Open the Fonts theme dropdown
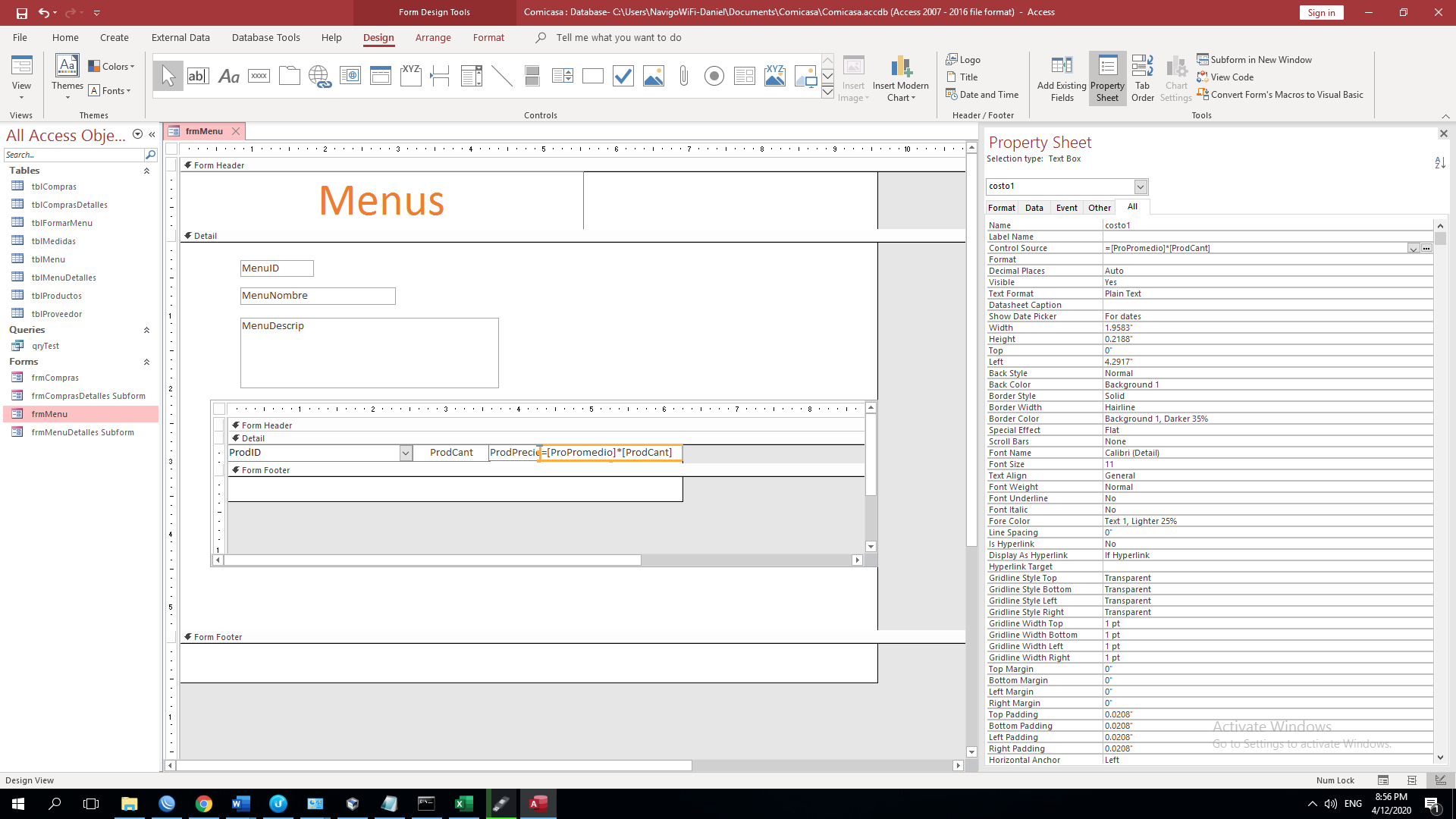The image size is (1456, 819). 110,91
